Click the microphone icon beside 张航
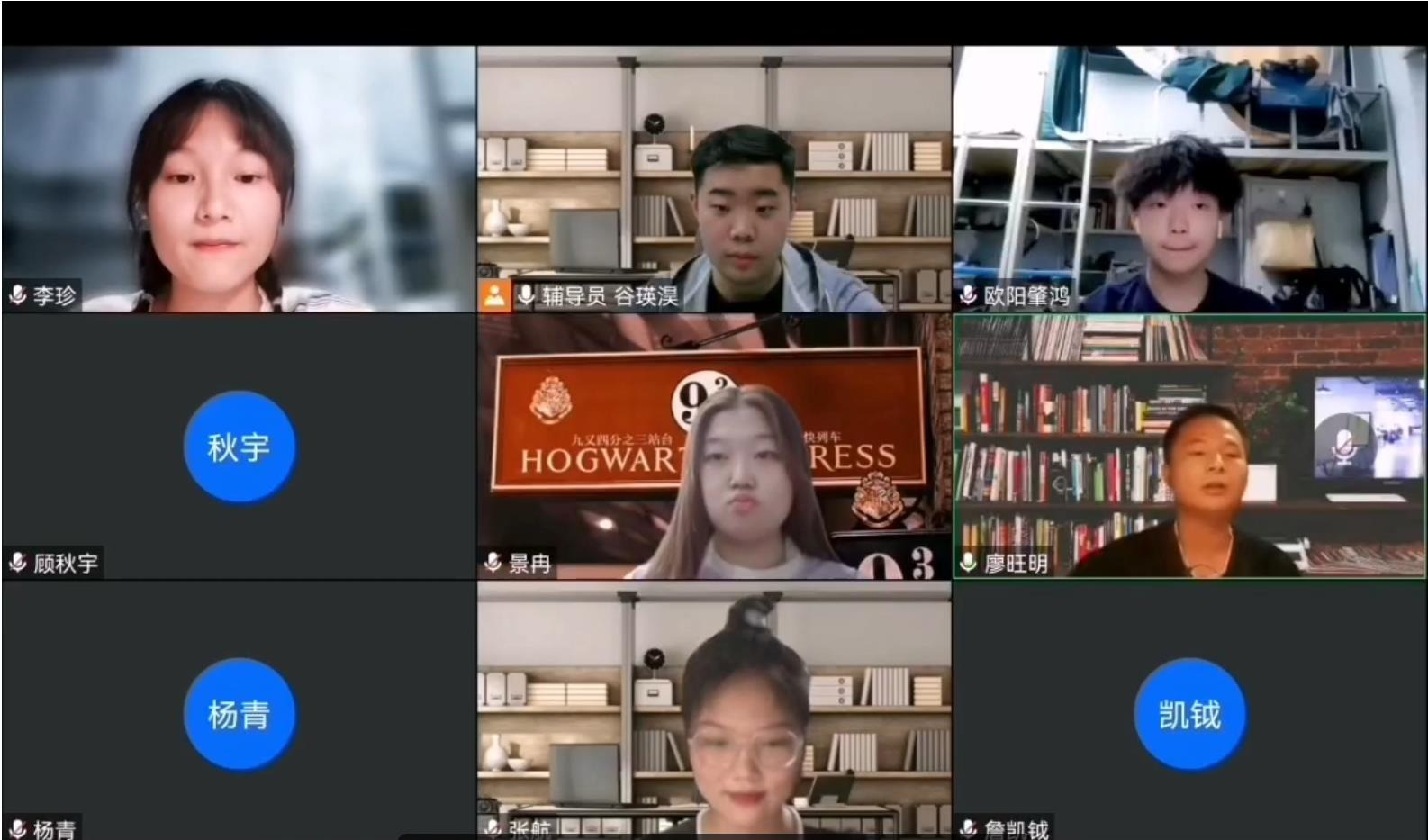1428x840 pixels. pyautogui.click(x=493, y=827)
